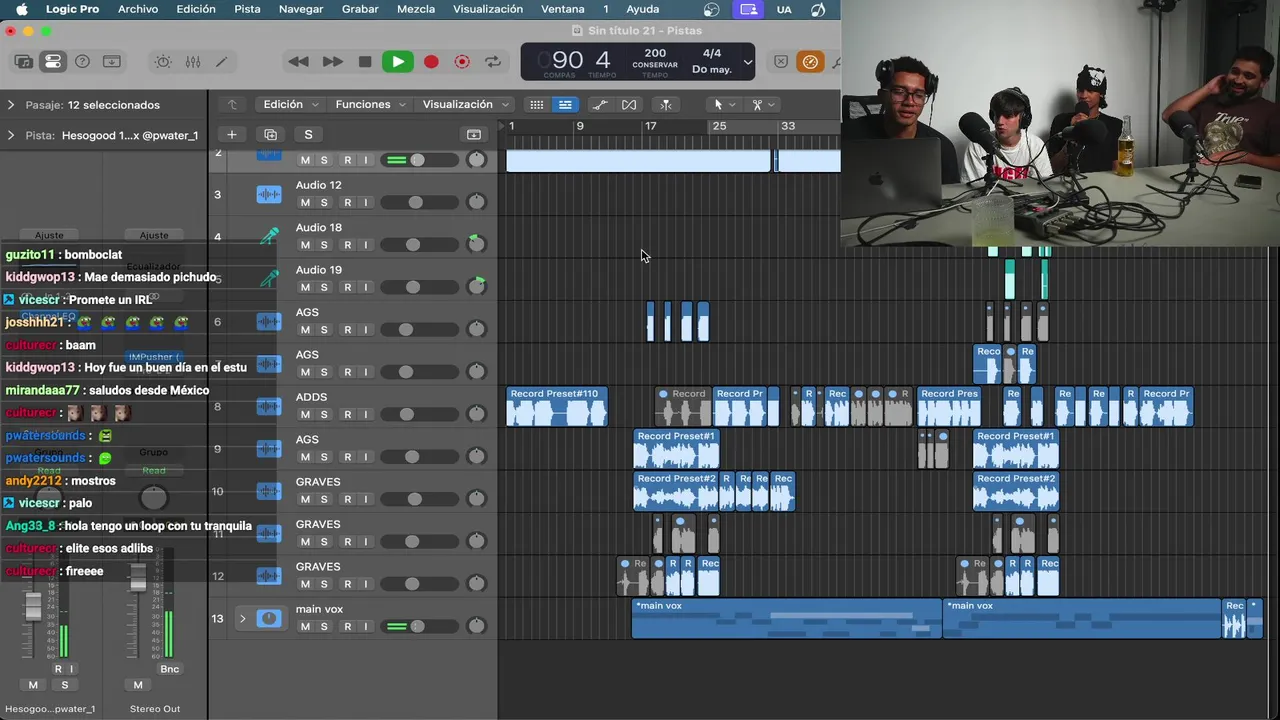This screenshot has width=1280, height=720.
Task: Select the list view icon in Tracks toolbar
Action: [x=565, y=104]
